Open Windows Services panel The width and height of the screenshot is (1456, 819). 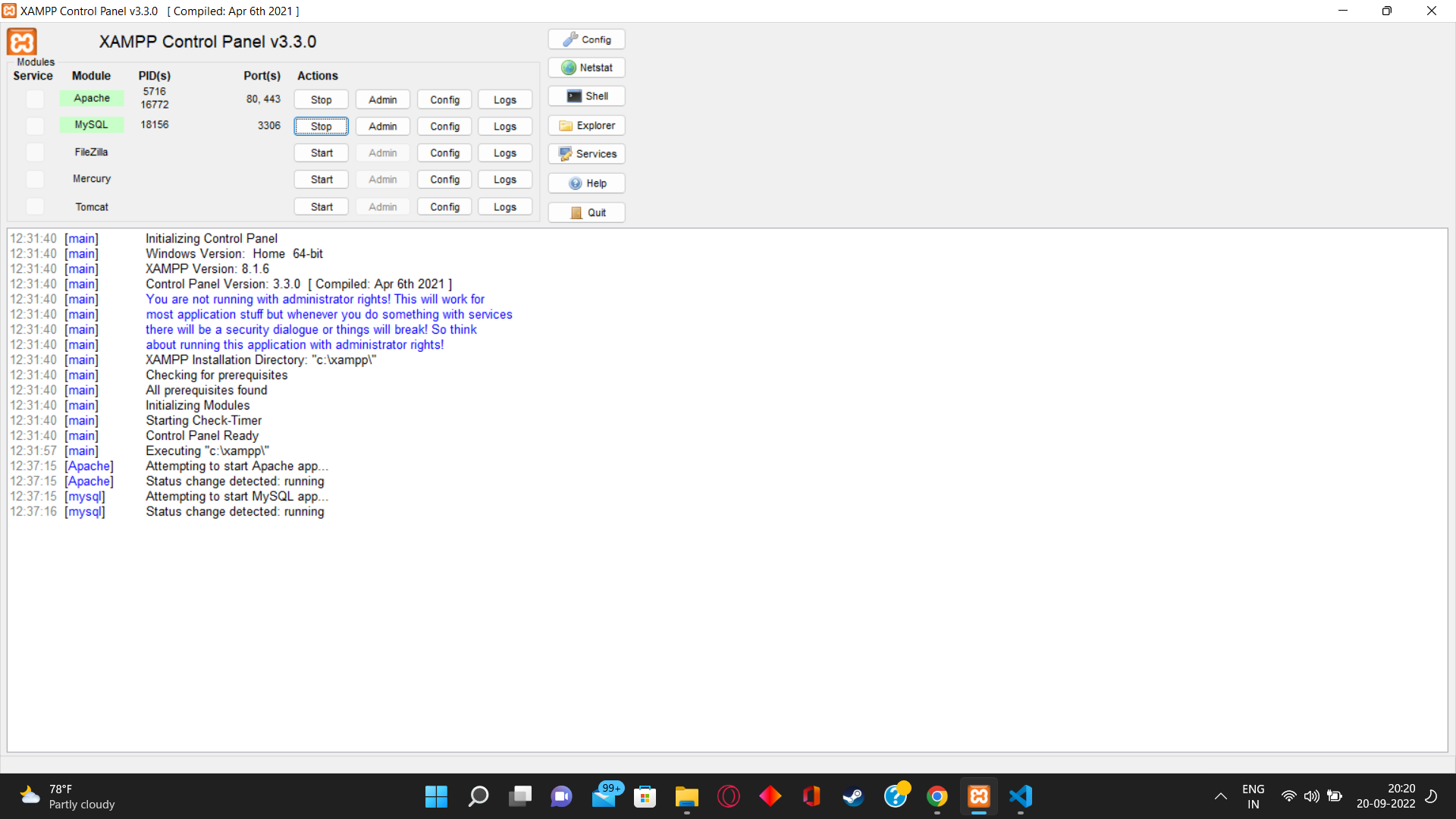pyautogui.click(x=586, y=154)
